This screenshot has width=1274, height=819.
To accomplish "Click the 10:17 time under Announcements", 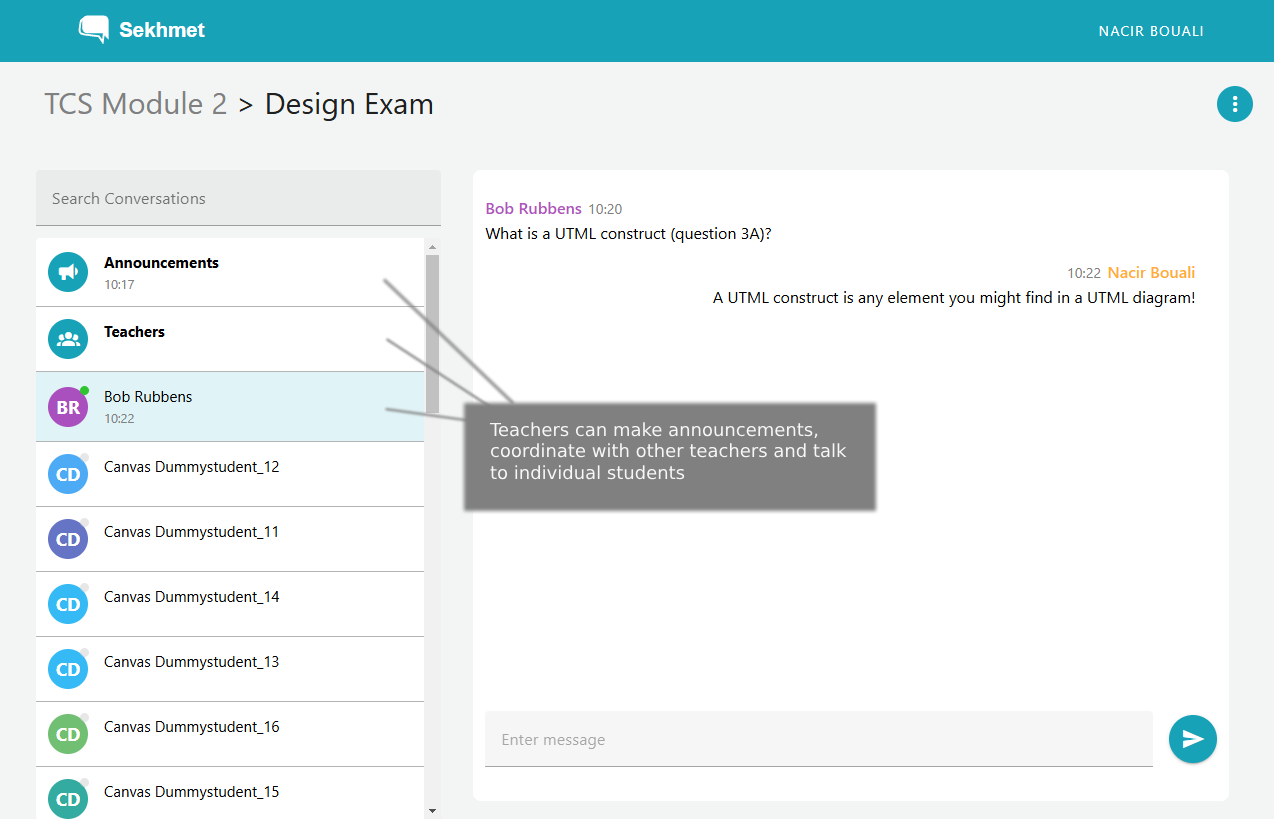I will [119, 285].
